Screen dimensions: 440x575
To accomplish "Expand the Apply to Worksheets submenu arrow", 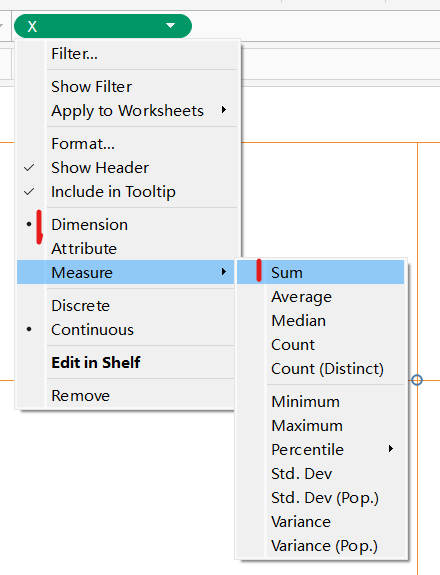I will pyautogui.click(x=224, y=110).
